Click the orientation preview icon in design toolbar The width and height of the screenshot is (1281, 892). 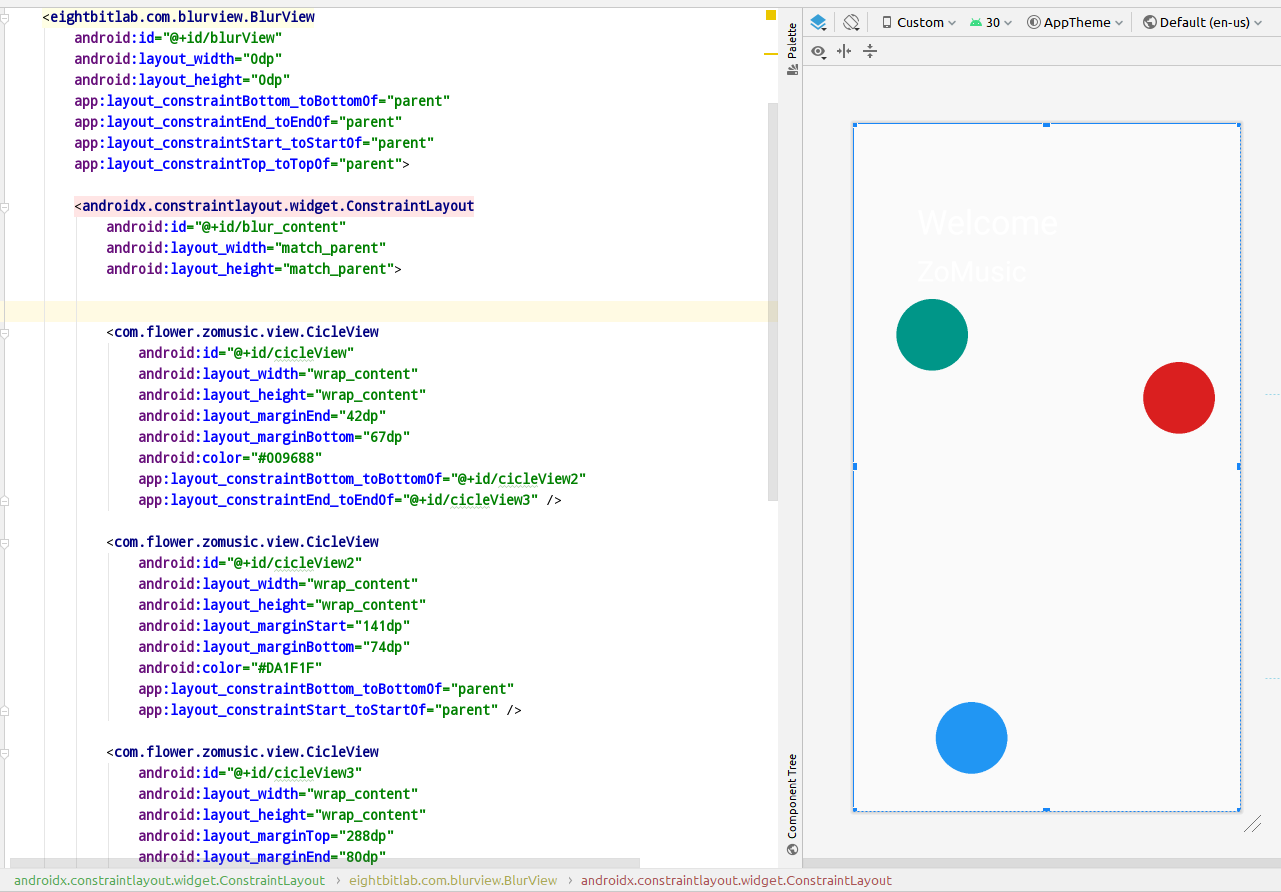851,21
